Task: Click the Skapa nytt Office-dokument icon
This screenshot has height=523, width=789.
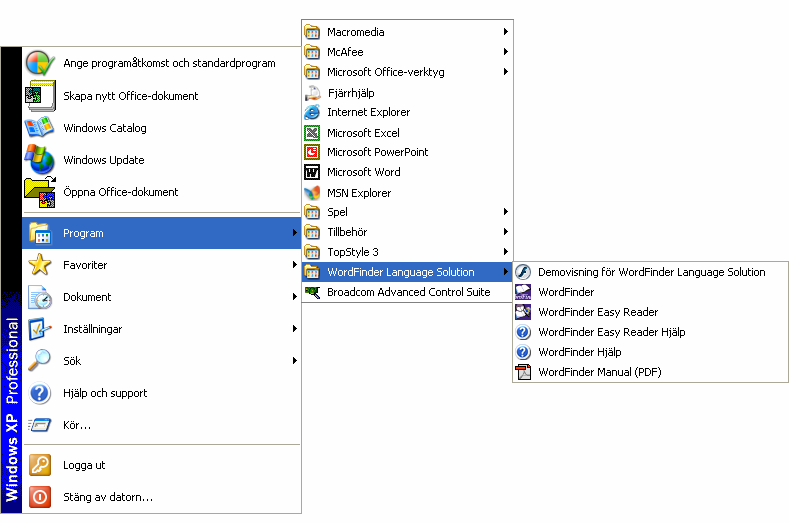Action: click(x=40, y=96)
